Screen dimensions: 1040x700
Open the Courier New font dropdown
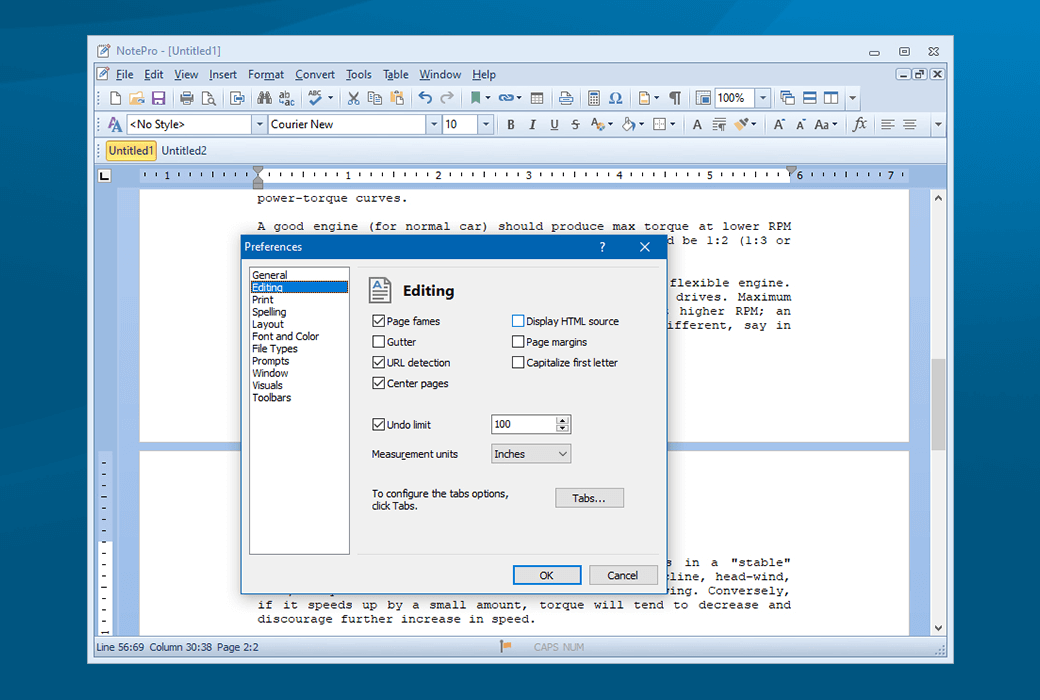tap(434, 124)
